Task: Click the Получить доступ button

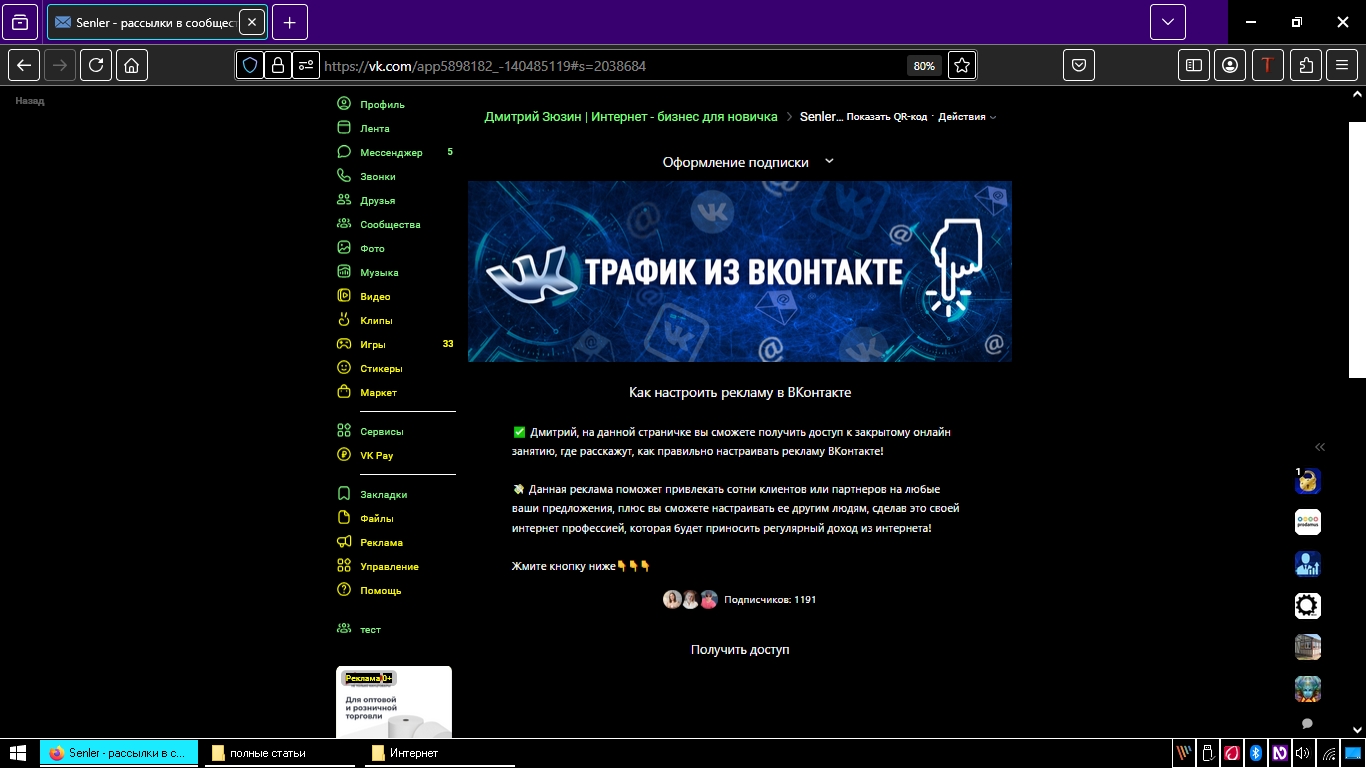Action: tap(740, 650)
